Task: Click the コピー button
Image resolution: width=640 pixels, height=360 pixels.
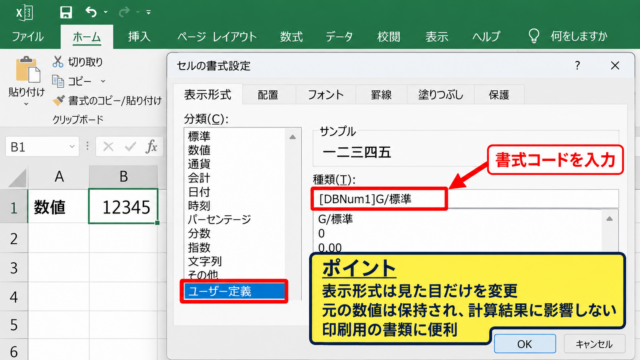Action: pos(73,81)
